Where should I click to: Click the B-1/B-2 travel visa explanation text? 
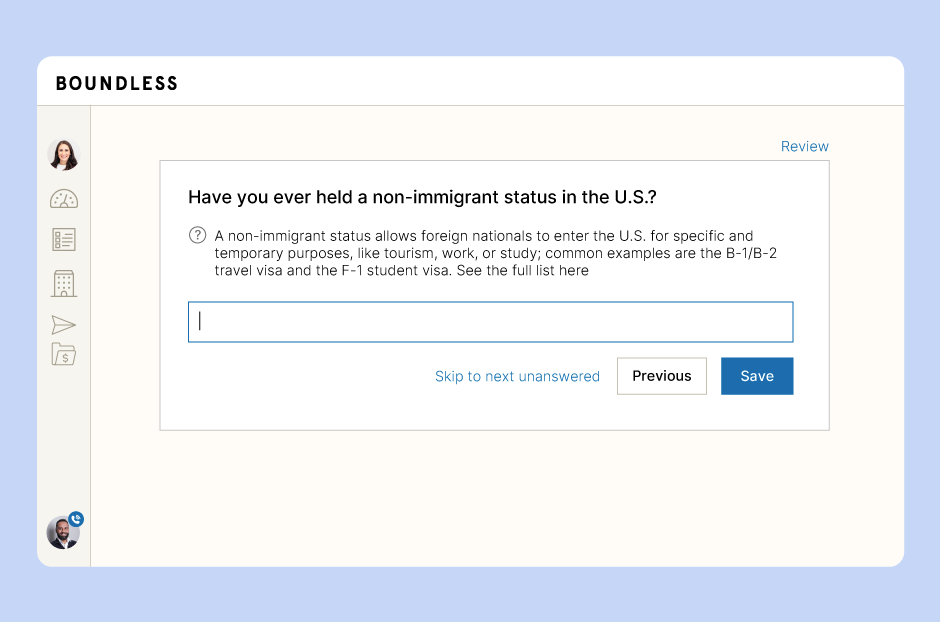(x=496, y=253)
